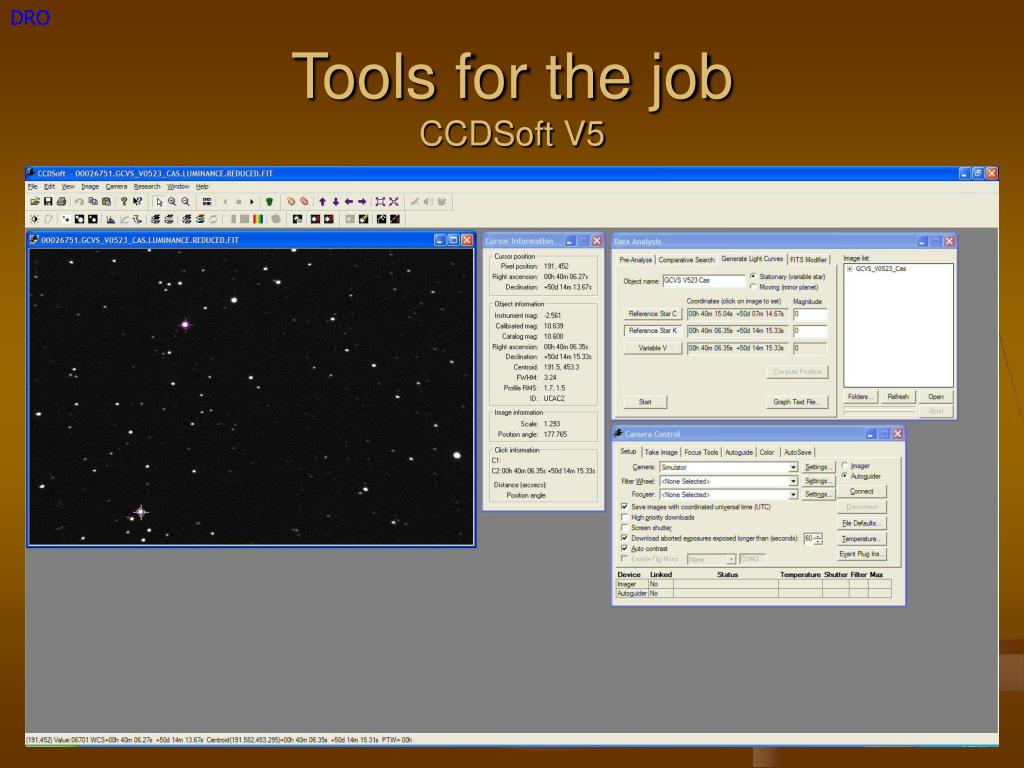1024x768 pixels.
Task: Click the Event Plug Ins button
Action: coord(861,554)
